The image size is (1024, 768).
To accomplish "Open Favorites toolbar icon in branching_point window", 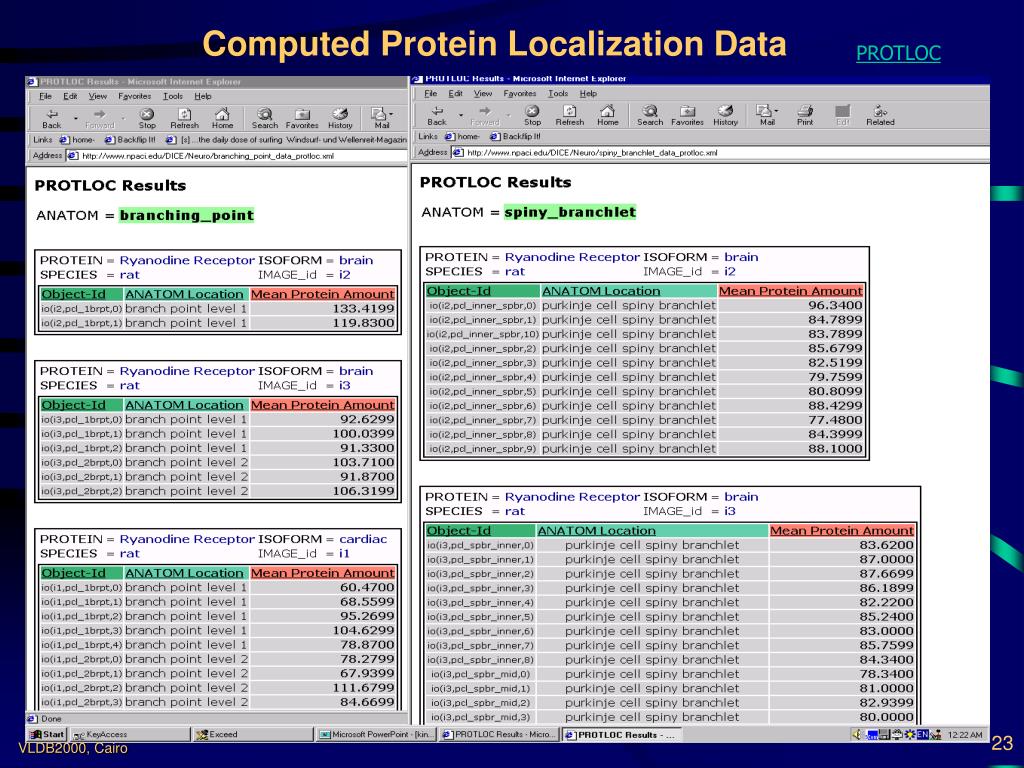I will coord(302,117).
